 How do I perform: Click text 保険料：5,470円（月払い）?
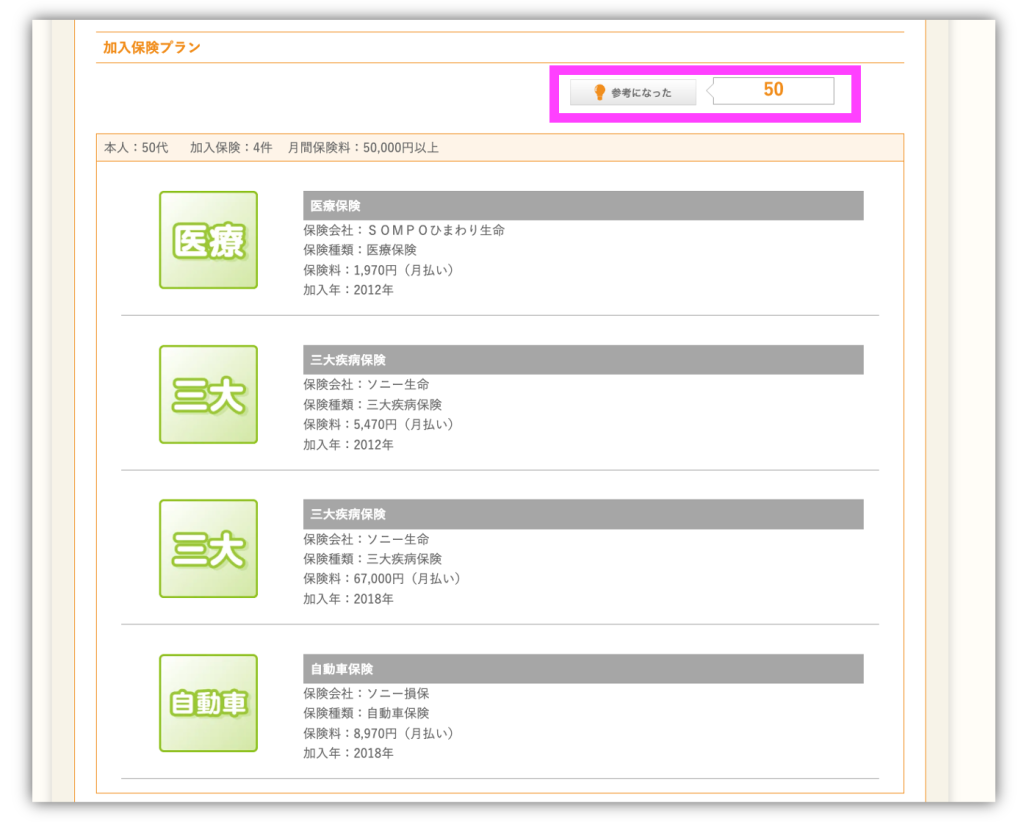(379, 424)
